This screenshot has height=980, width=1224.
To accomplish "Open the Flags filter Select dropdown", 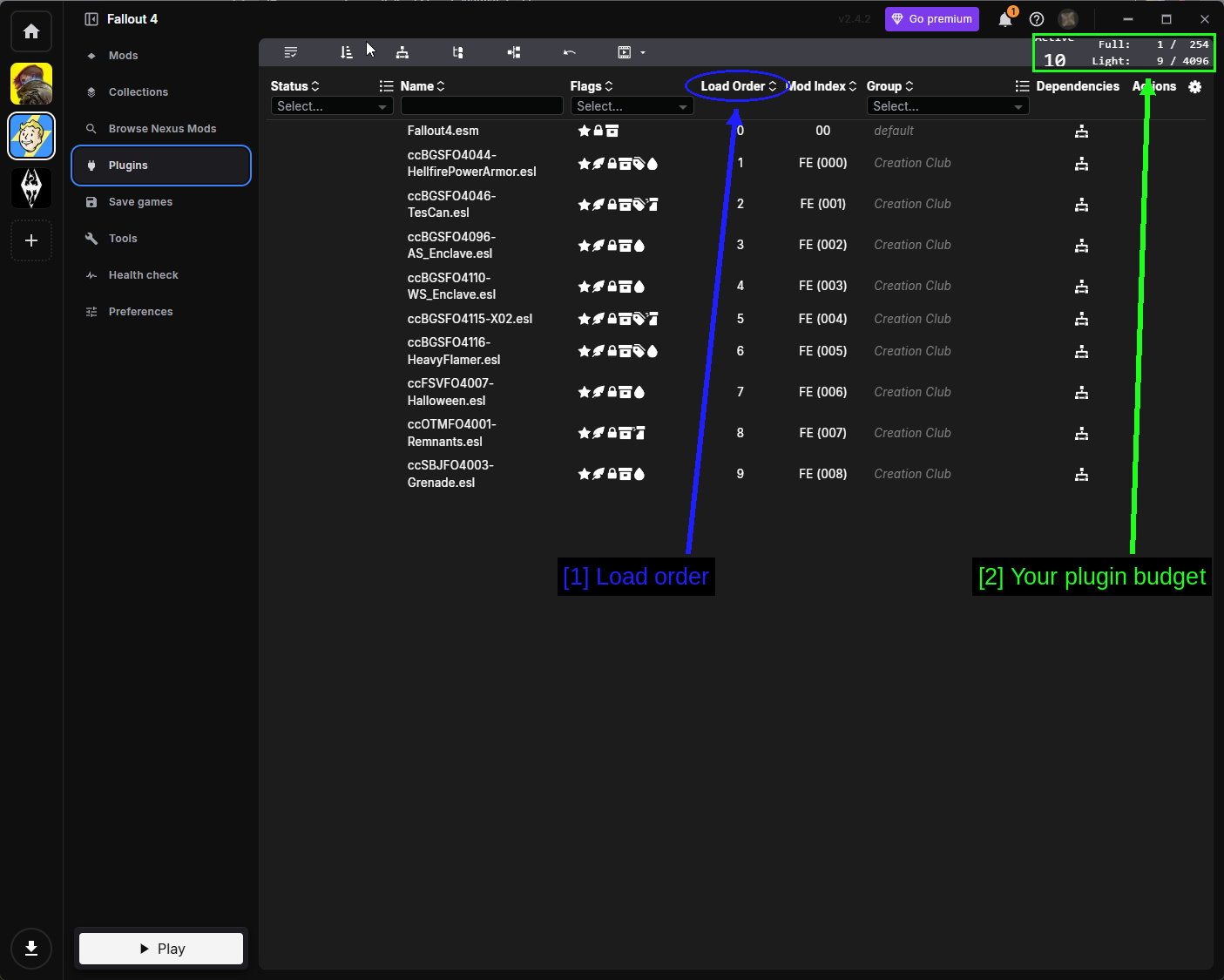I will point(632,106).
